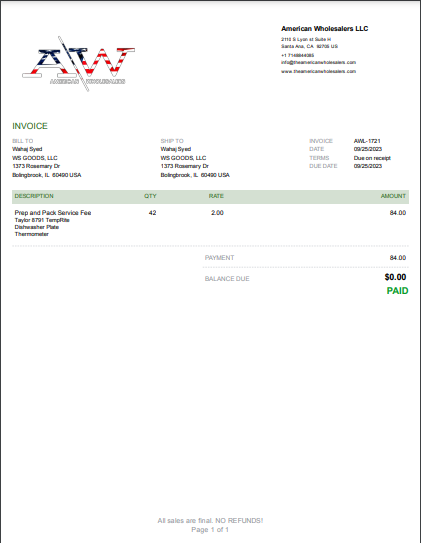Select the '$0.00' balance due amount

pyautogui.click(x=395, y=277)
